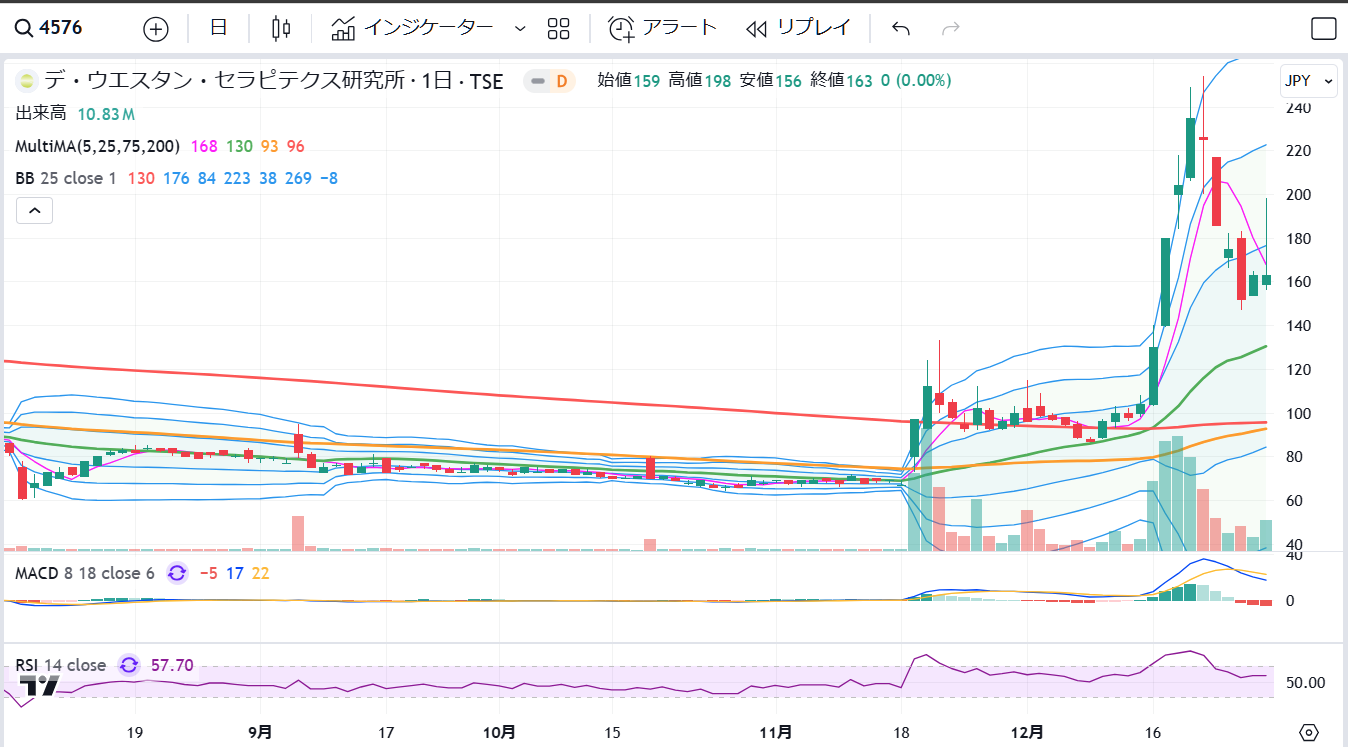Add a symbol with the plus-circle icon
Viewport: 1348px width, 747px height.
tap(156, 28)
